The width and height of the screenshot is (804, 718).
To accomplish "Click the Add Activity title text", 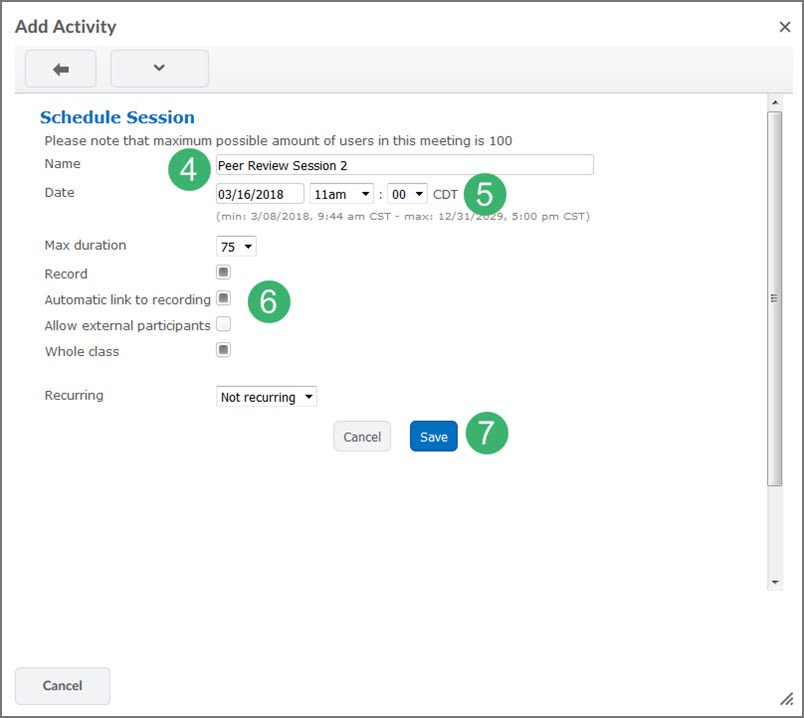I will pos(66,27).
